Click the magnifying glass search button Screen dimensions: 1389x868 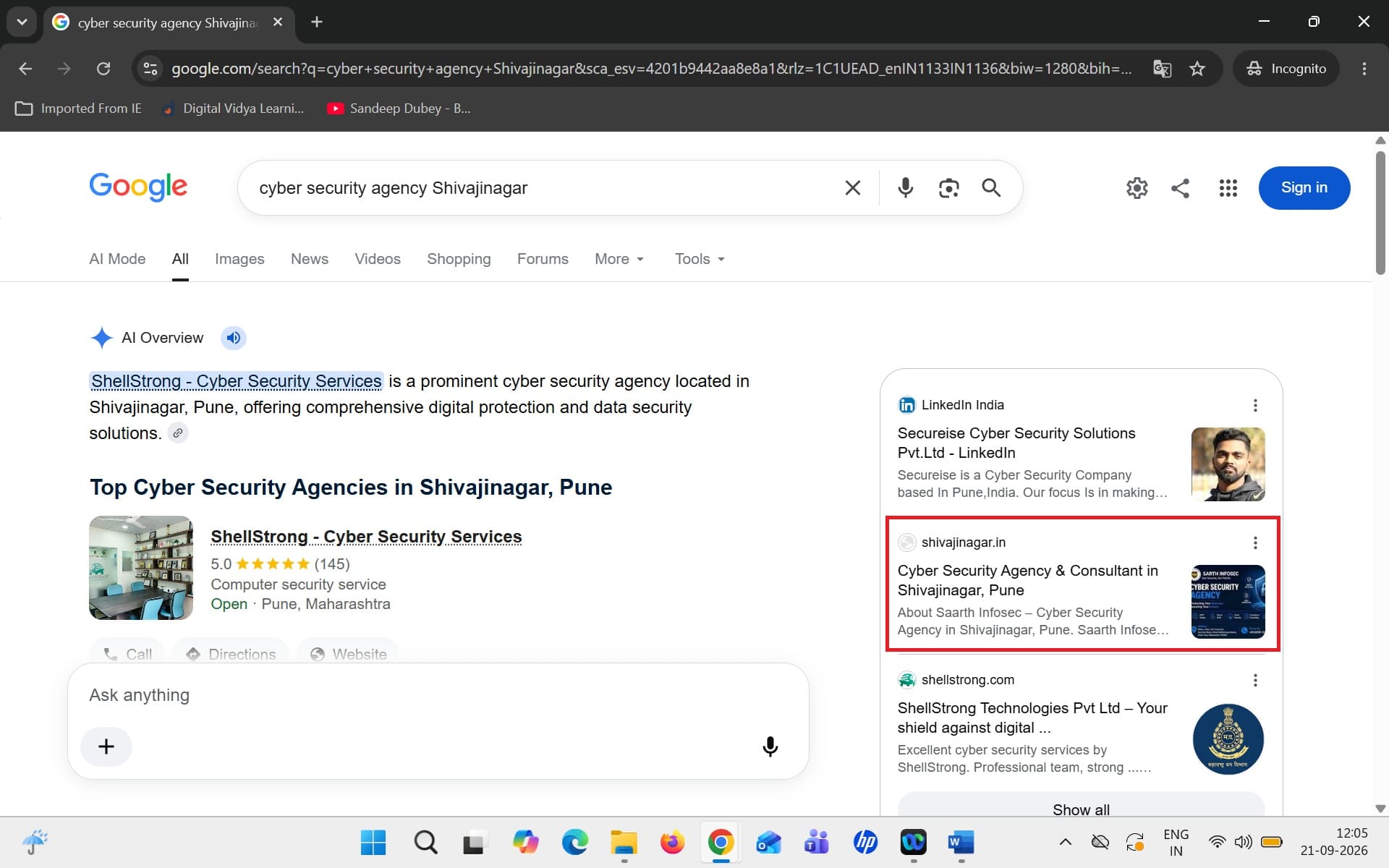(x=991, y=188)
